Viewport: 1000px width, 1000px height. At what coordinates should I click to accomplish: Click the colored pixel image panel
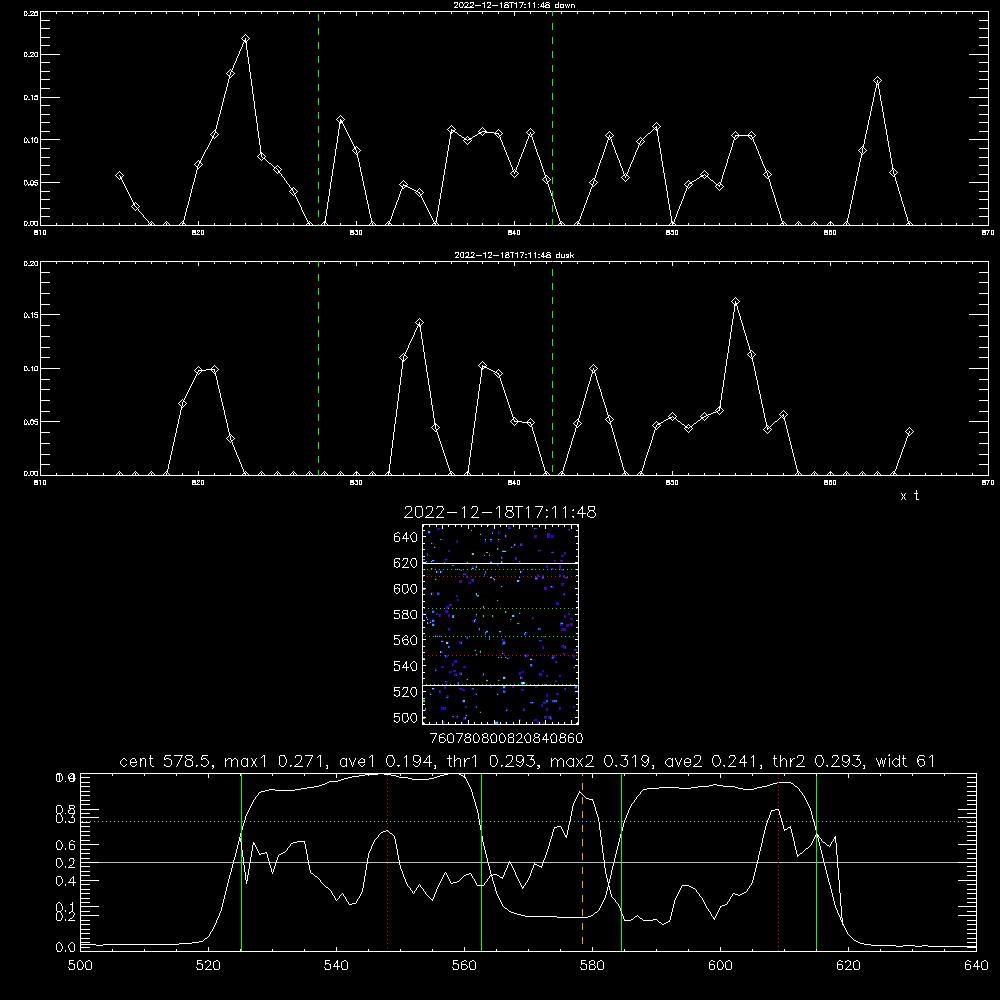[500, 624]
